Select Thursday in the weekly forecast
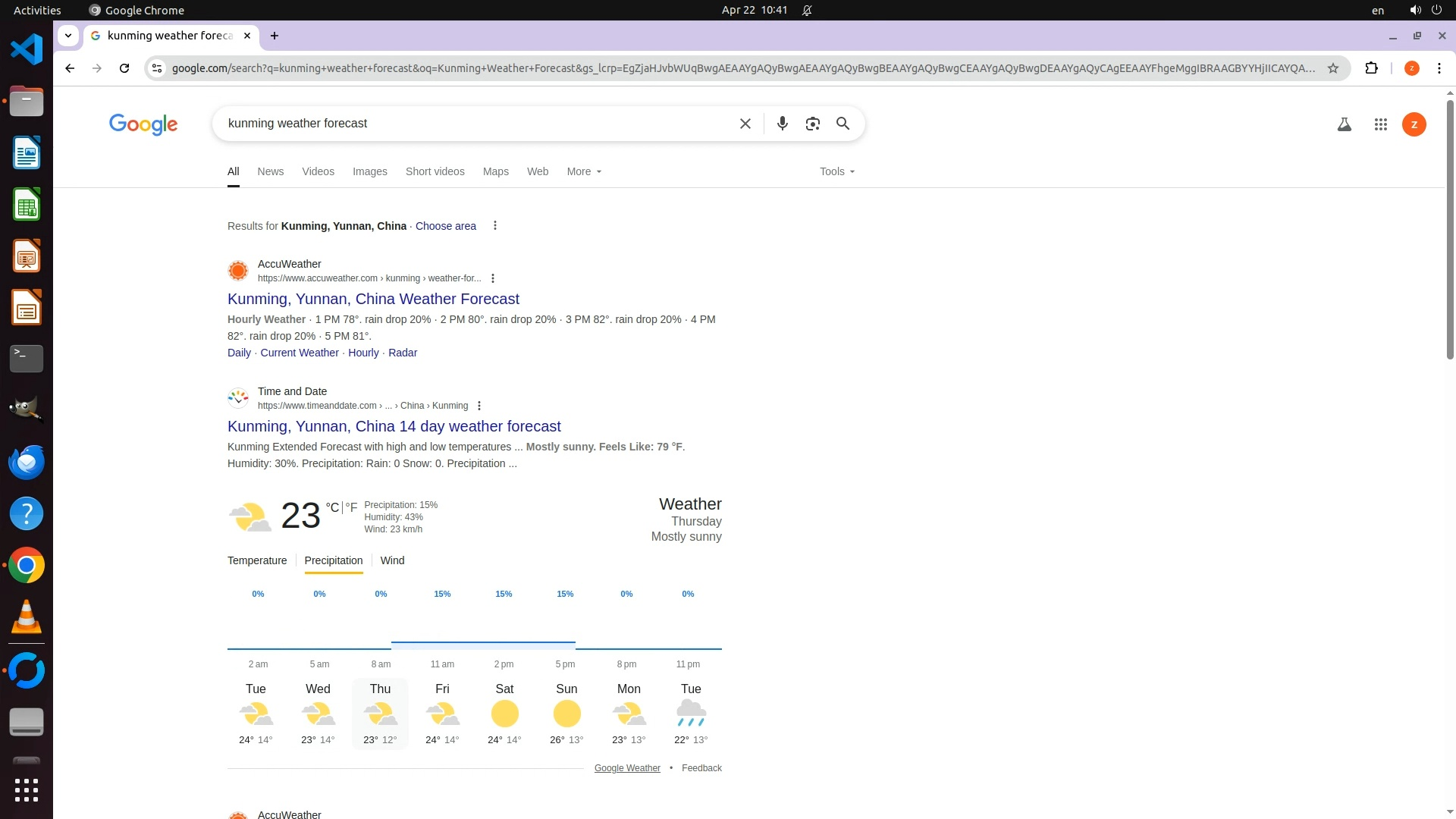 pos(380,713)
